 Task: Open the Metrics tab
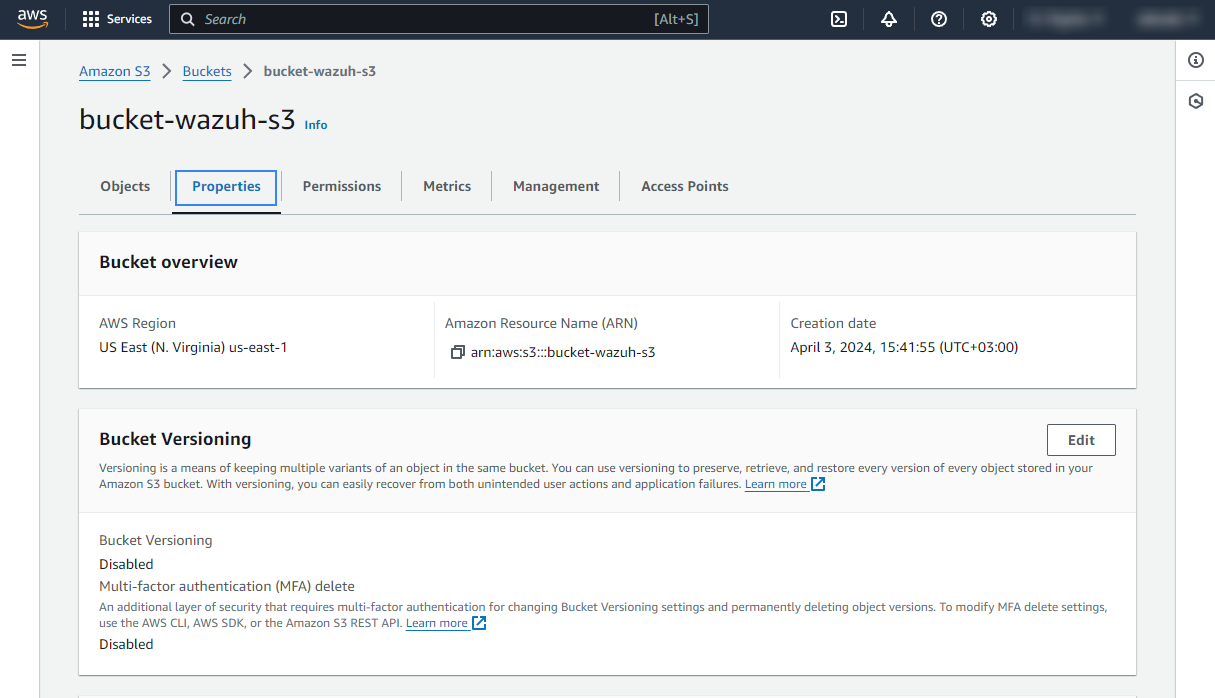(x=447, y=187)
